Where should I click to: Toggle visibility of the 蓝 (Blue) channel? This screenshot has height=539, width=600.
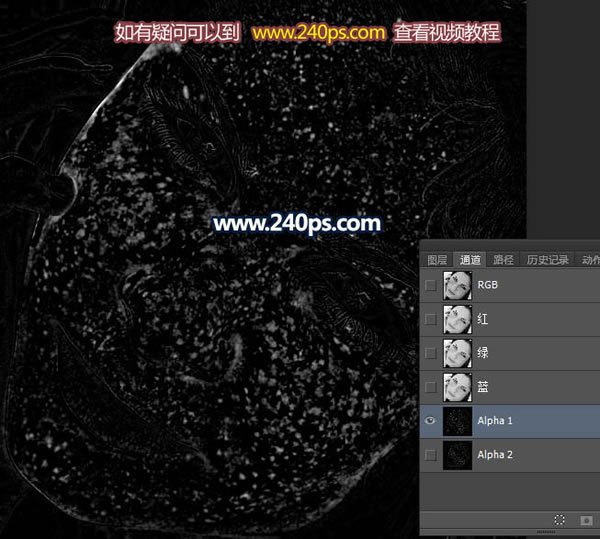(430, 387)
